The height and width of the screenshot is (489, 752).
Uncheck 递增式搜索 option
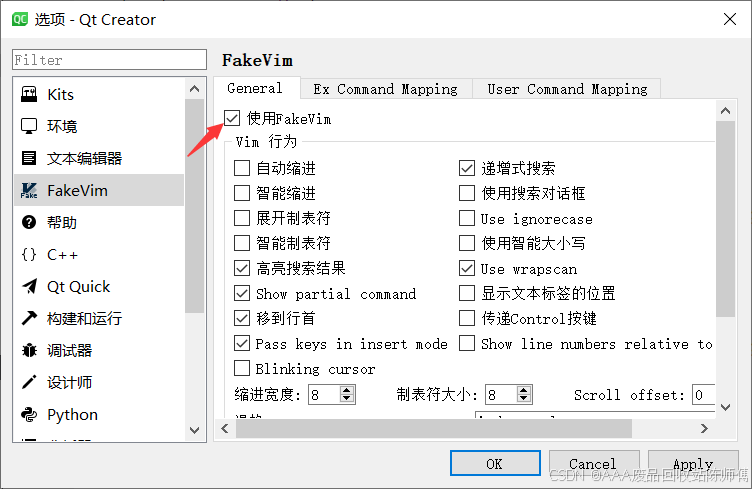tap(467, 168)
